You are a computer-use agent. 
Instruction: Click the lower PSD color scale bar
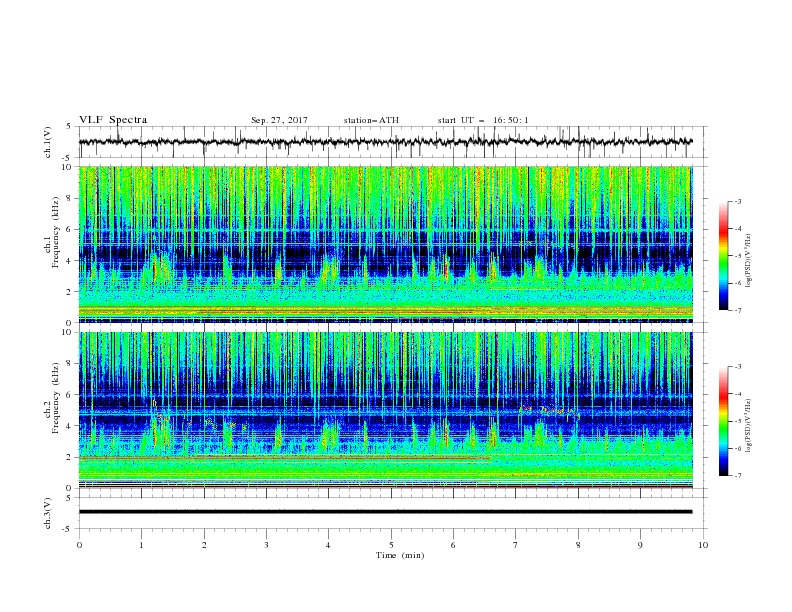click(x=723, y=421)
